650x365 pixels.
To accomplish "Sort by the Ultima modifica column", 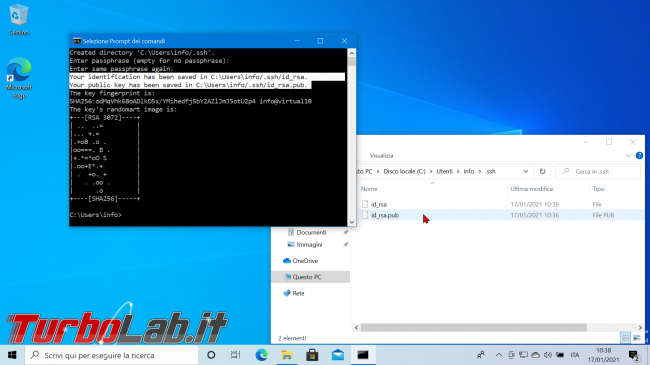I will tap(531, 189).
